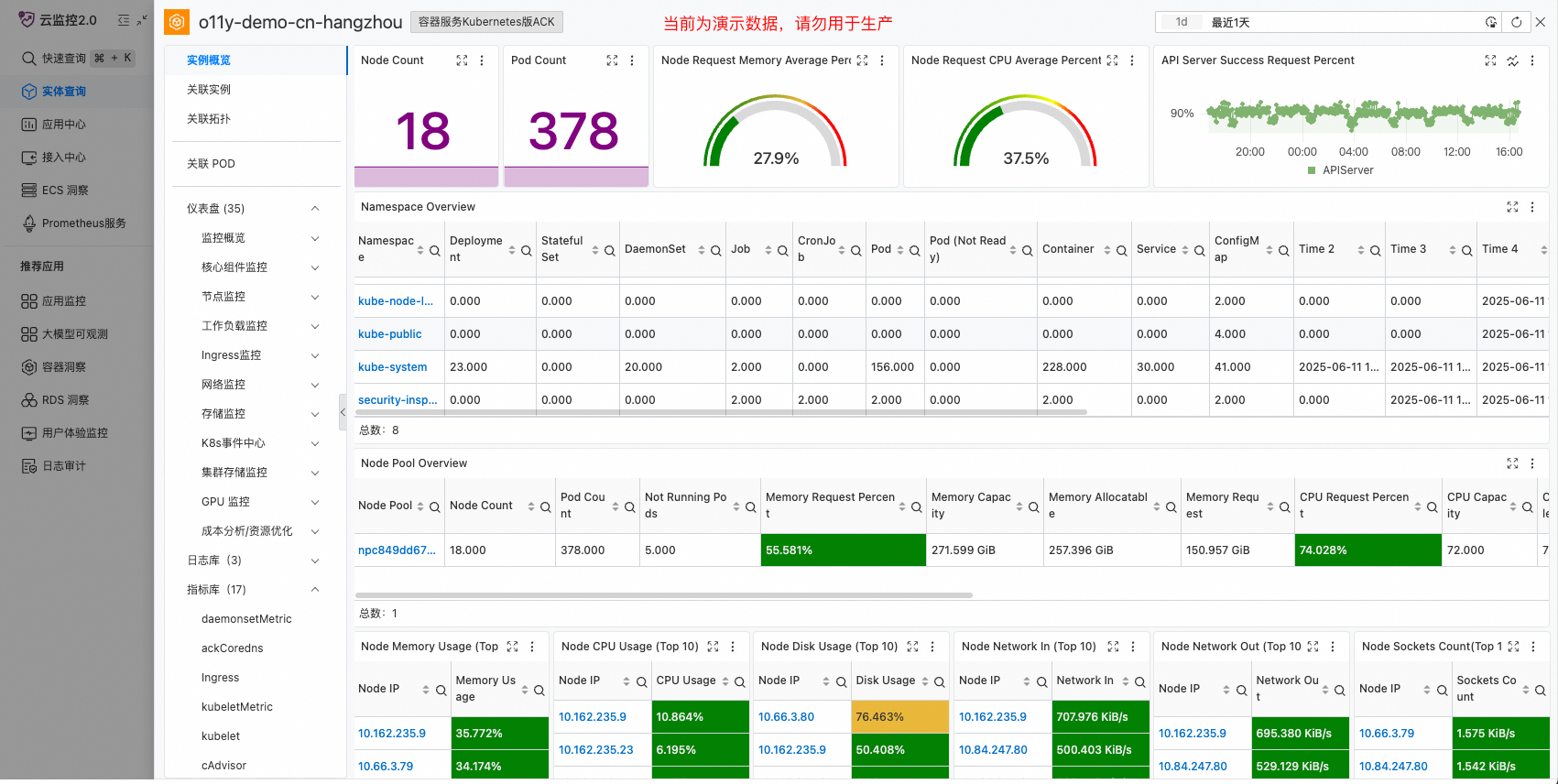The width and height of the screenshot is (1558, 784).
Task: Expand the 监控概览 group
Action: (315, 238)
